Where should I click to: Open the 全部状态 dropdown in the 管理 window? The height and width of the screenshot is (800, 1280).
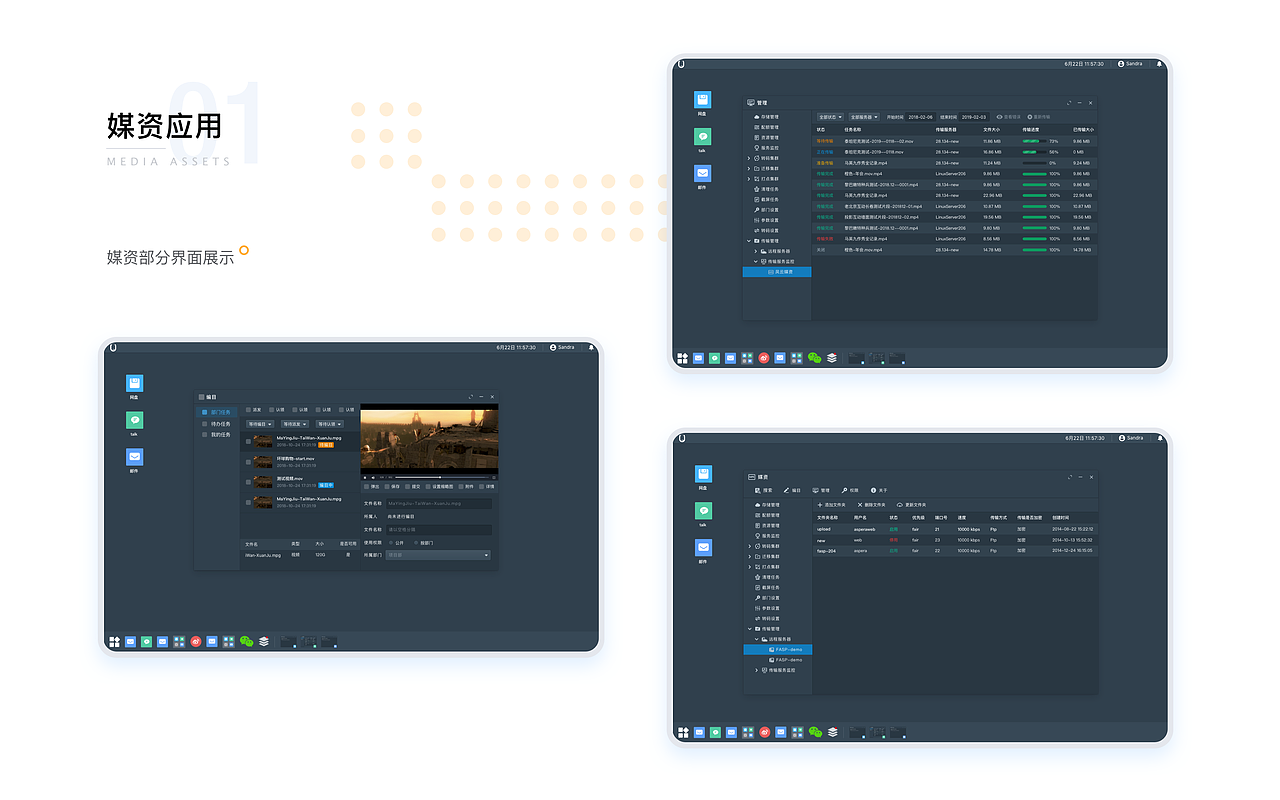[x=830, y=117]
